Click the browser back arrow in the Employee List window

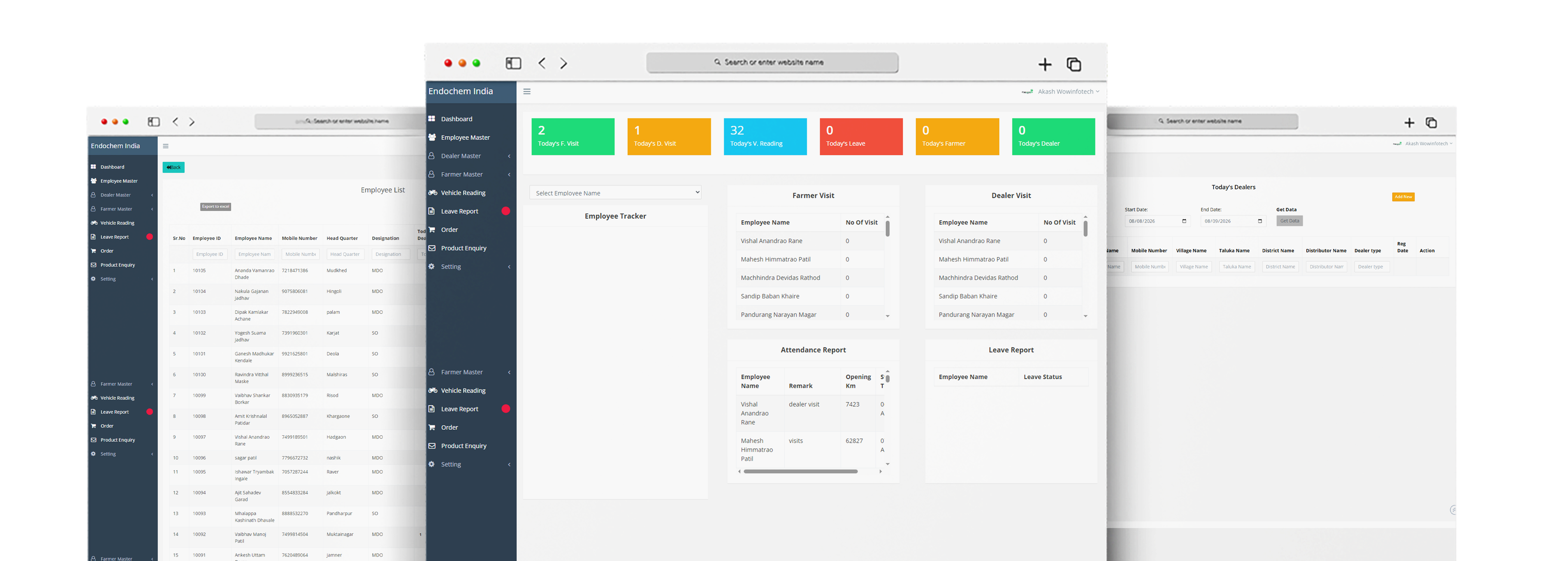[175, 122]
